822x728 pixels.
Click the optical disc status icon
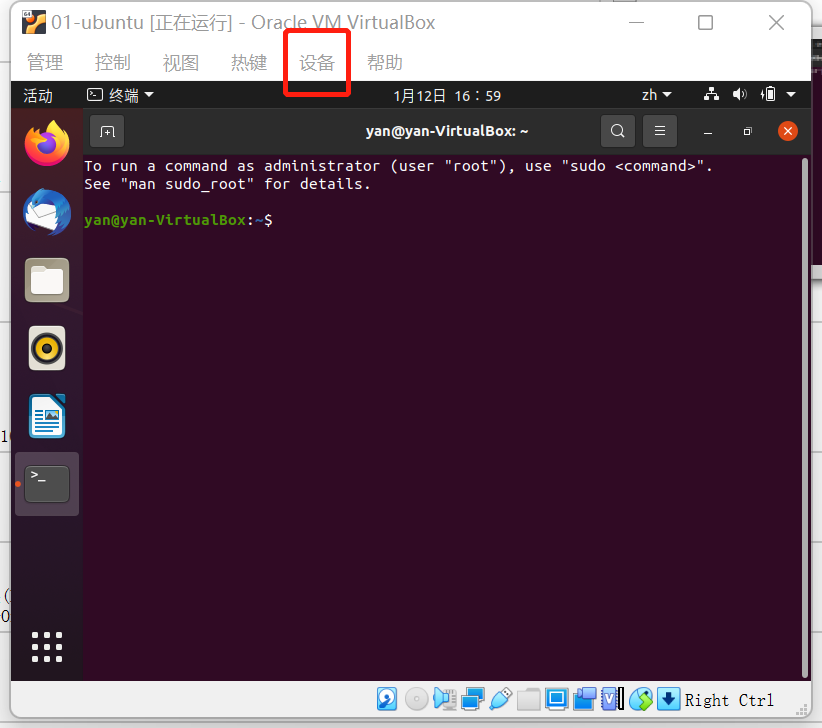tap(417, 699)
